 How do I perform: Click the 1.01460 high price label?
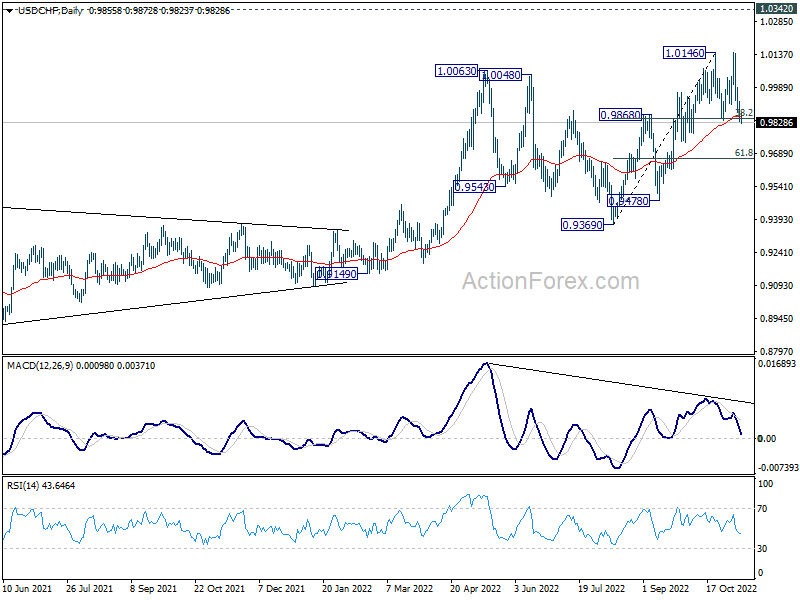685,53
